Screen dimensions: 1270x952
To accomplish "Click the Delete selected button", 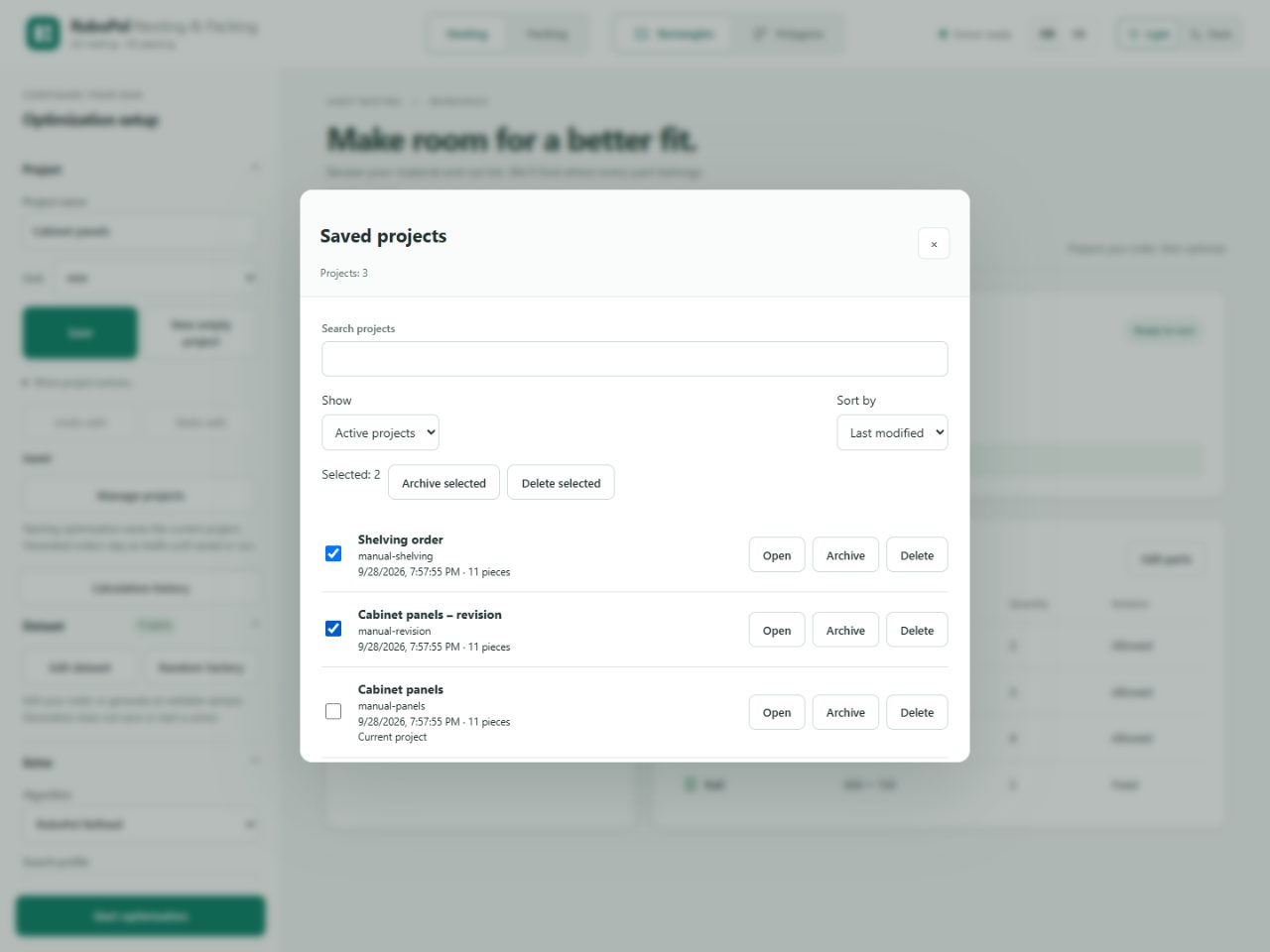I will [561, 483].
